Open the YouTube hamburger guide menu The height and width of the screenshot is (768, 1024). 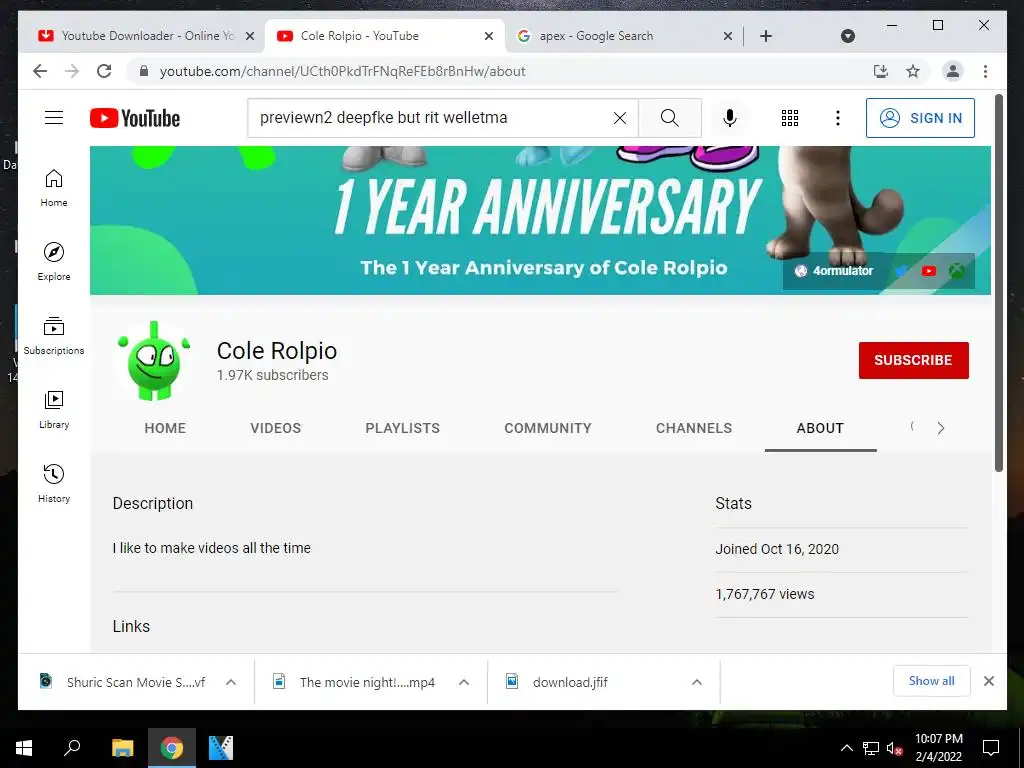[54, 118]
